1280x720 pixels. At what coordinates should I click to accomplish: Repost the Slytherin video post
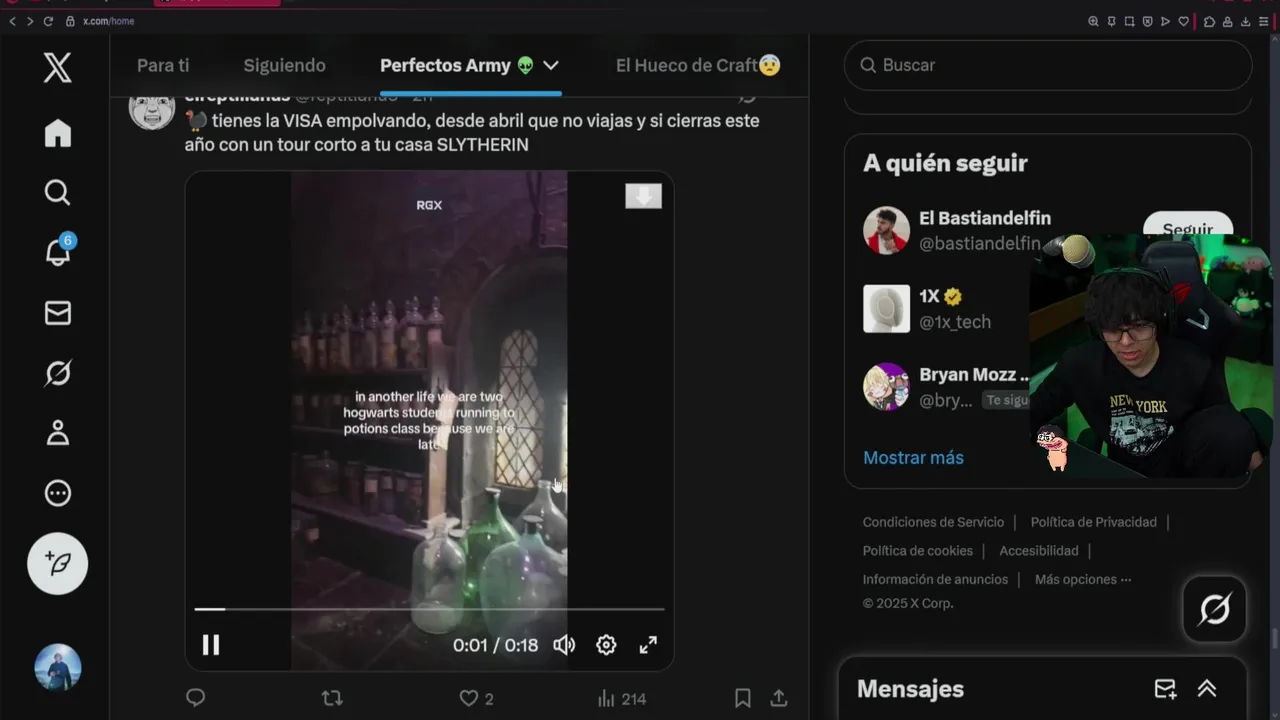point(332,698)
